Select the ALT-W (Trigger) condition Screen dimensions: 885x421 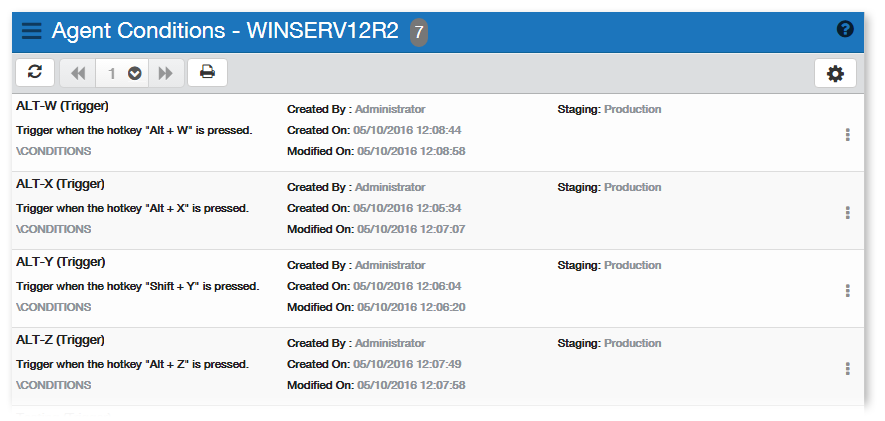[x=62, y=106]
